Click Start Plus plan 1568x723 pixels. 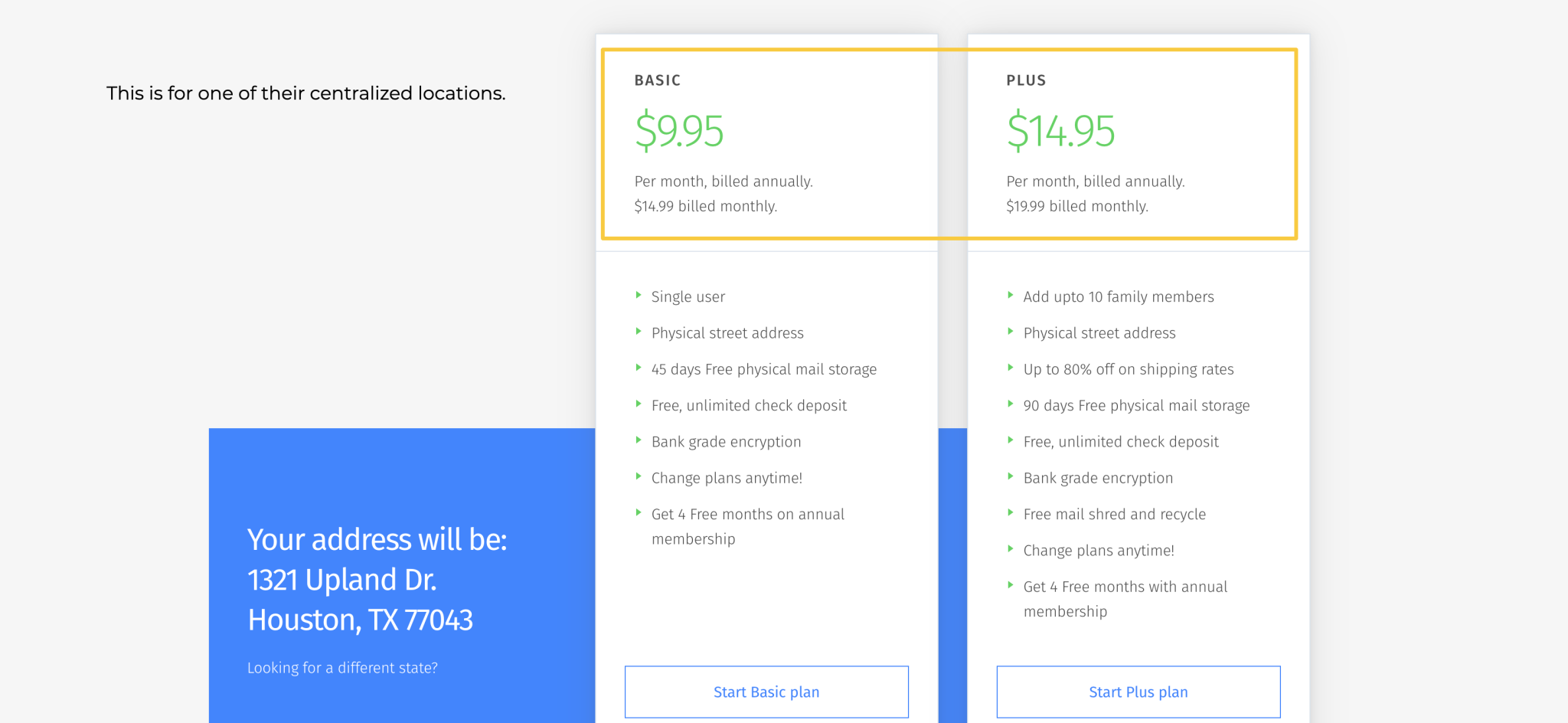pos(1138,691)
